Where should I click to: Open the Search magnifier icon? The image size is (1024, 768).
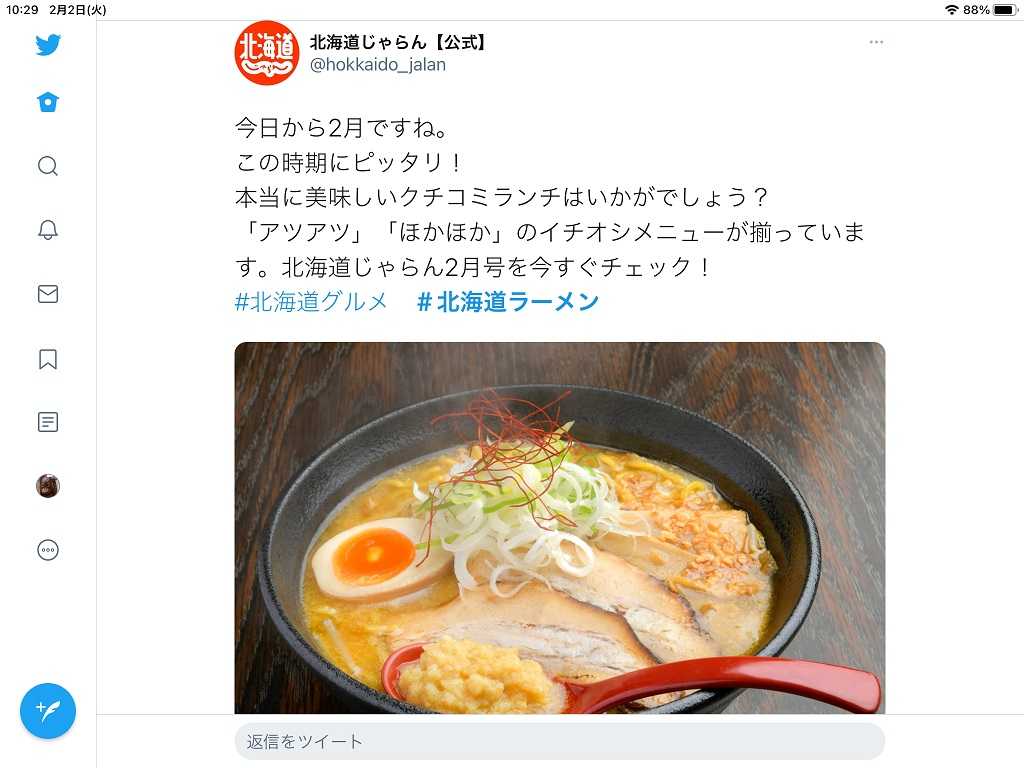tap(48, 166)
